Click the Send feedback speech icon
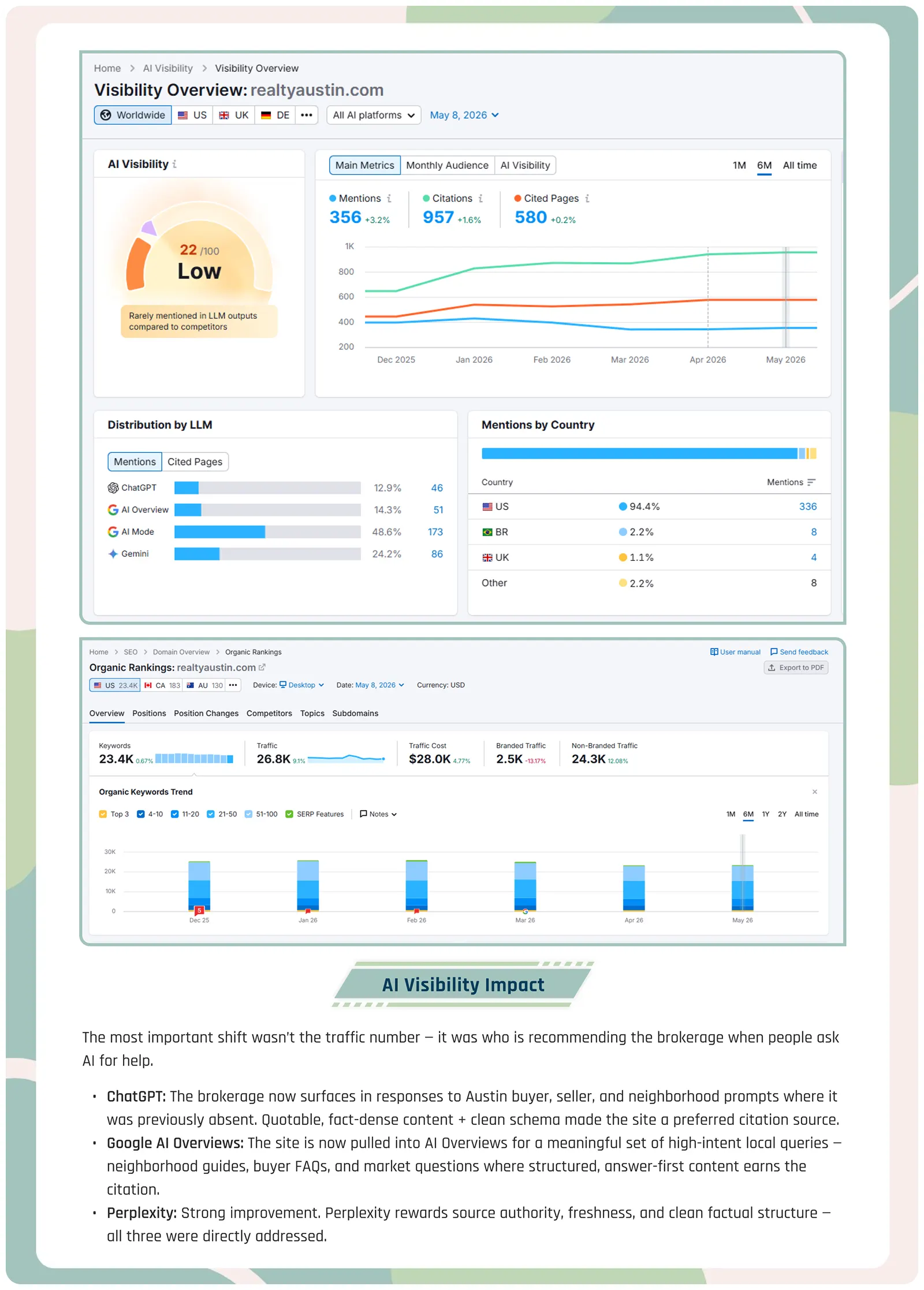924x1290 pixels. click(x=774, y=652)
